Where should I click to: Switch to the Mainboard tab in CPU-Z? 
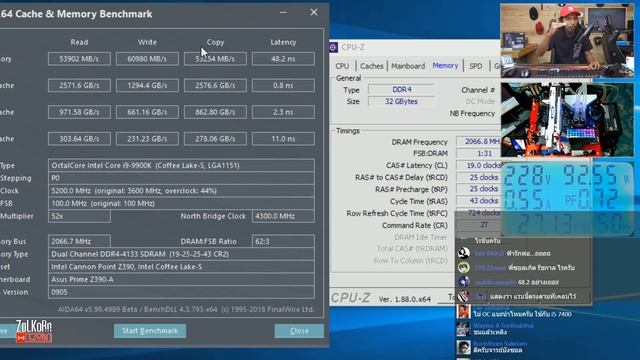[x=408, y=66]
